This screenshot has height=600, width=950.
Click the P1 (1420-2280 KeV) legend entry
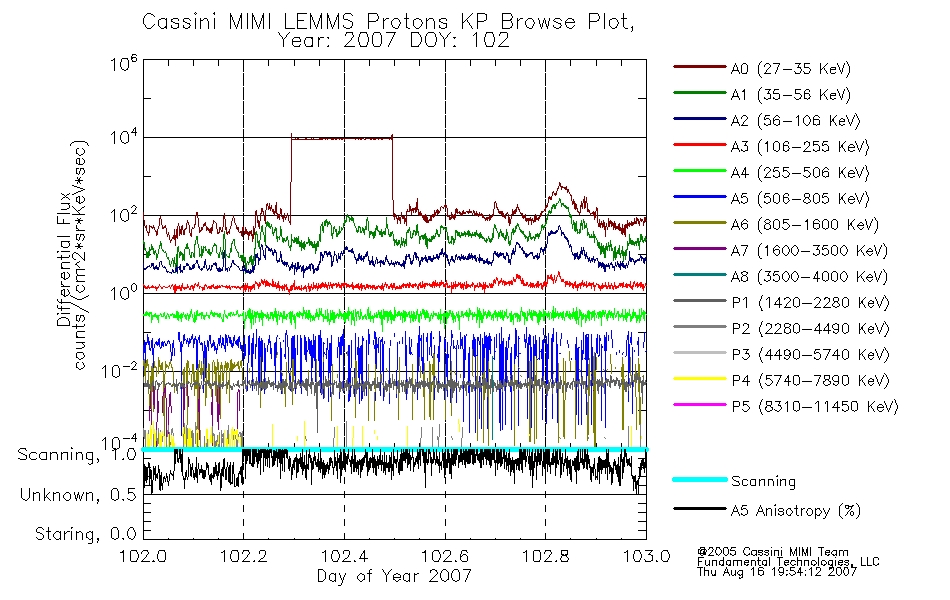tap(781, 302)
